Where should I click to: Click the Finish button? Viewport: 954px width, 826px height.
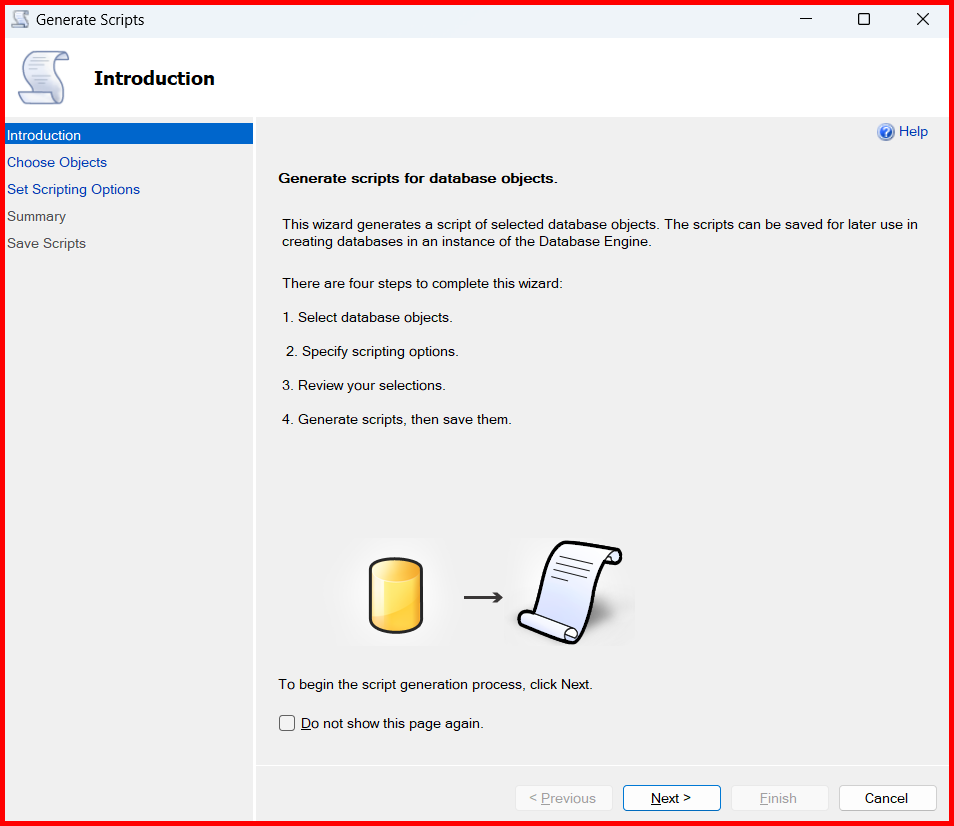point(779,798)
